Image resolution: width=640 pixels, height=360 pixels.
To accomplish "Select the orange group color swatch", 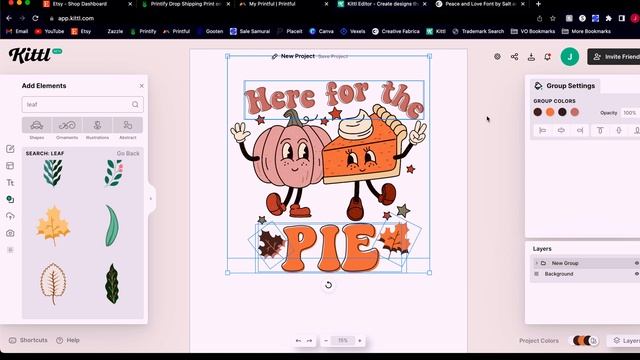I will pyautogui.click(x=550, y=112).
